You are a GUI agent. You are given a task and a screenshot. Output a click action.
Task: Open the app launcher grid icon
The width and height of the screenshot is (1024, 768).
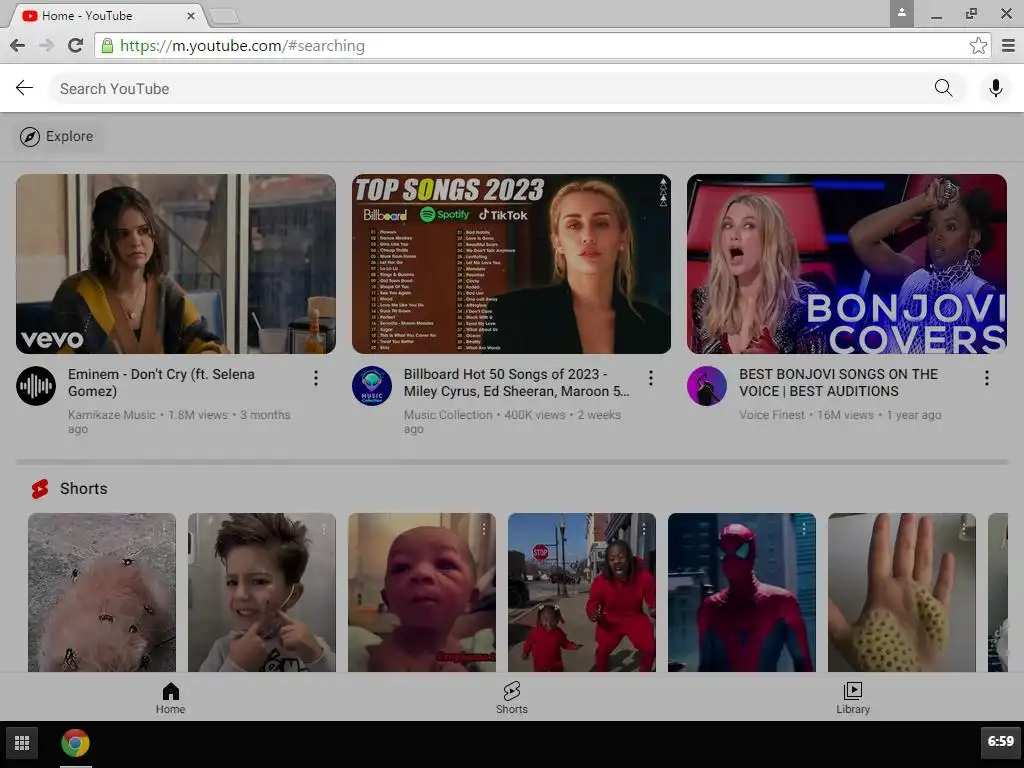(22, 743)
